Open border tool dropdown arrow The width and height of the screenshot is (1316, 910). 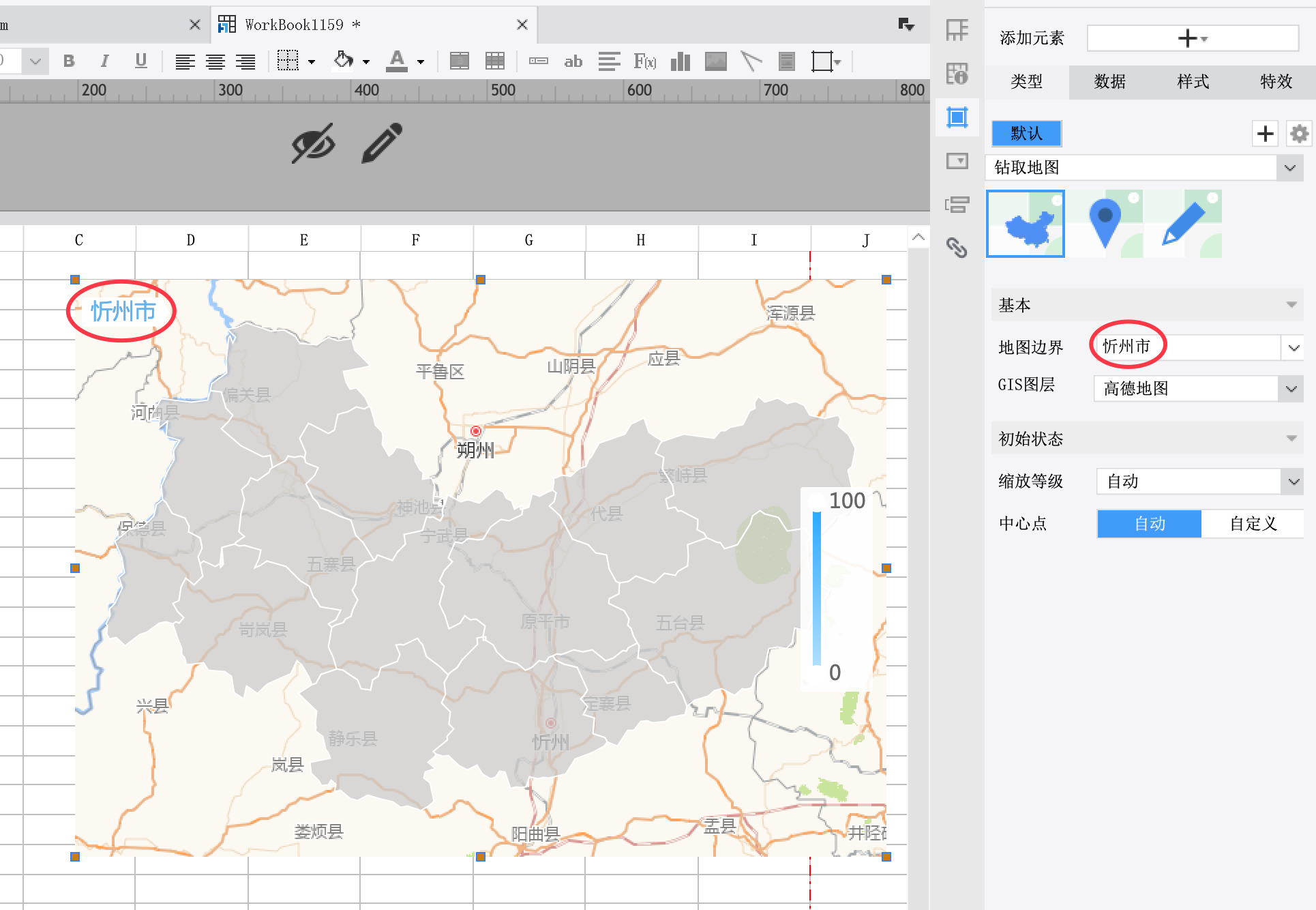(312, 62)
